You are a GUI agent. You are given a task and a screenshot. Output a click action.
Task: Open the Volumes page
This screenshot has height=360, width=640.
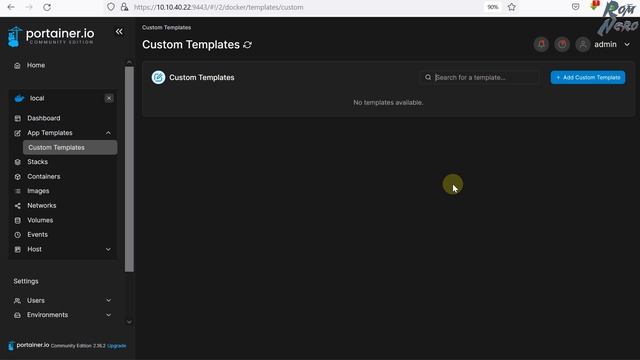click(x=40, y=220)
